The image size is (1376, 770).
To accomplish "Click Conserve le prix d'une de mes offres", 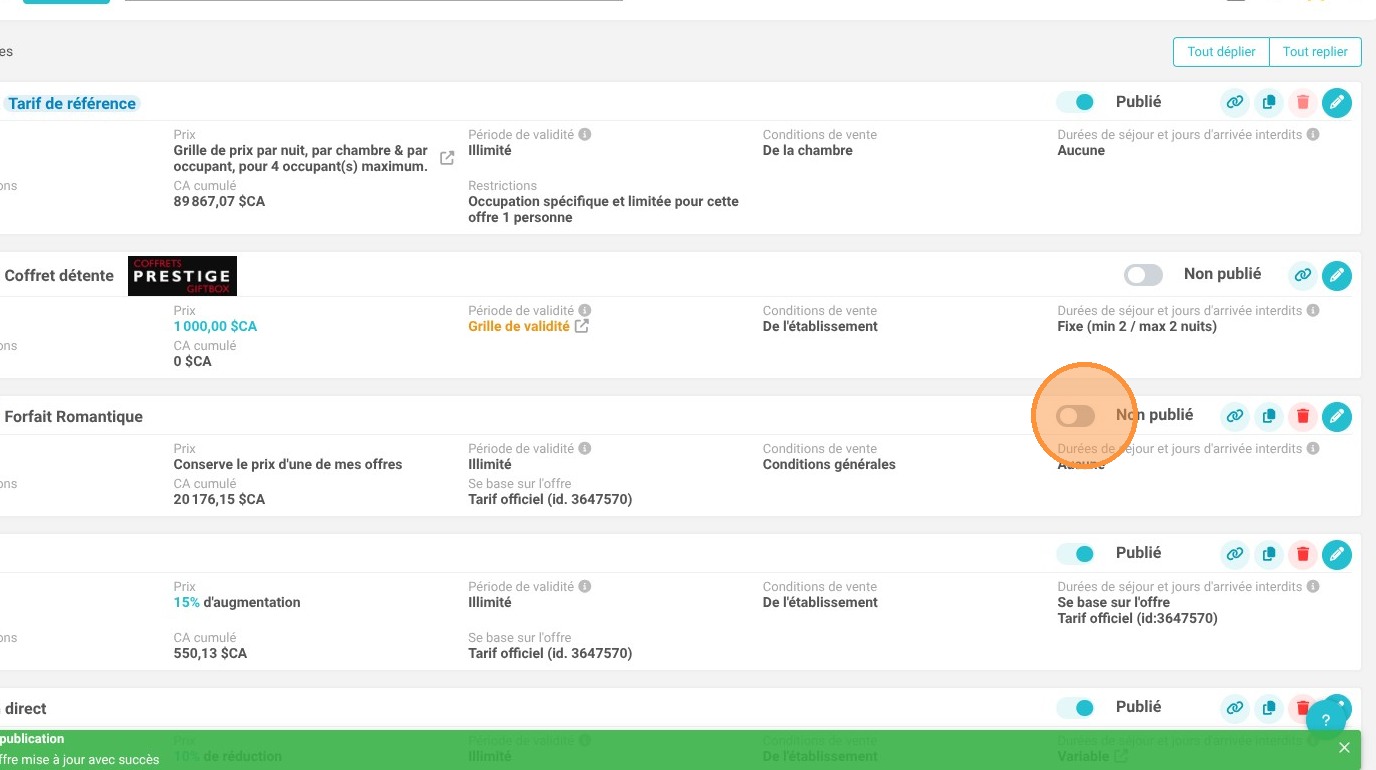I will 288,464.
